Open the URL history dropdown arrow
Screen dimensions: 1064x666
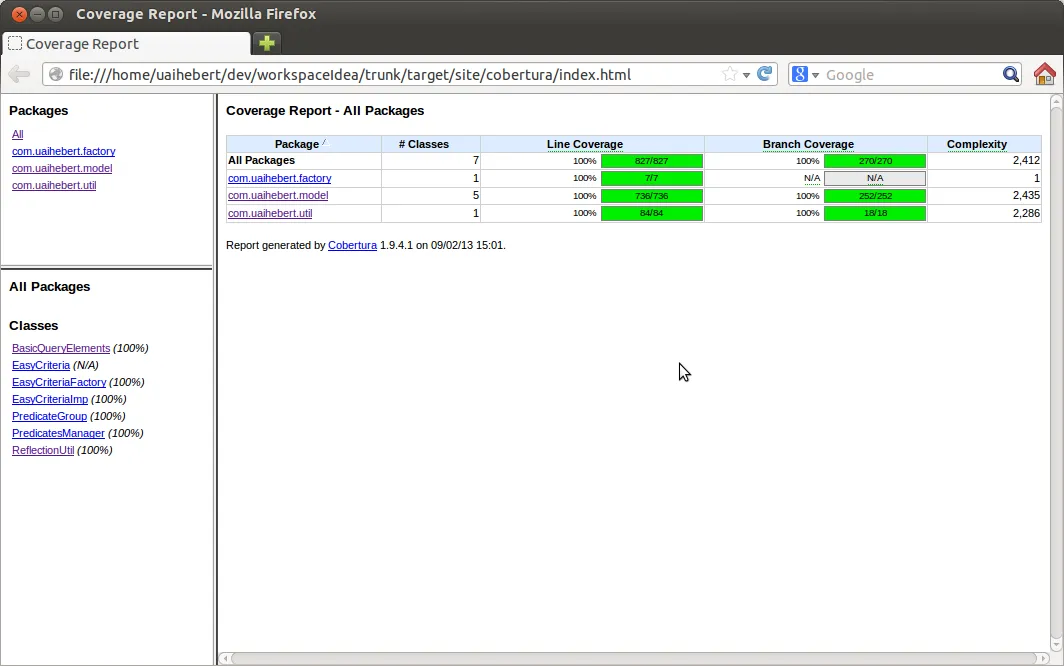point(746,75)
